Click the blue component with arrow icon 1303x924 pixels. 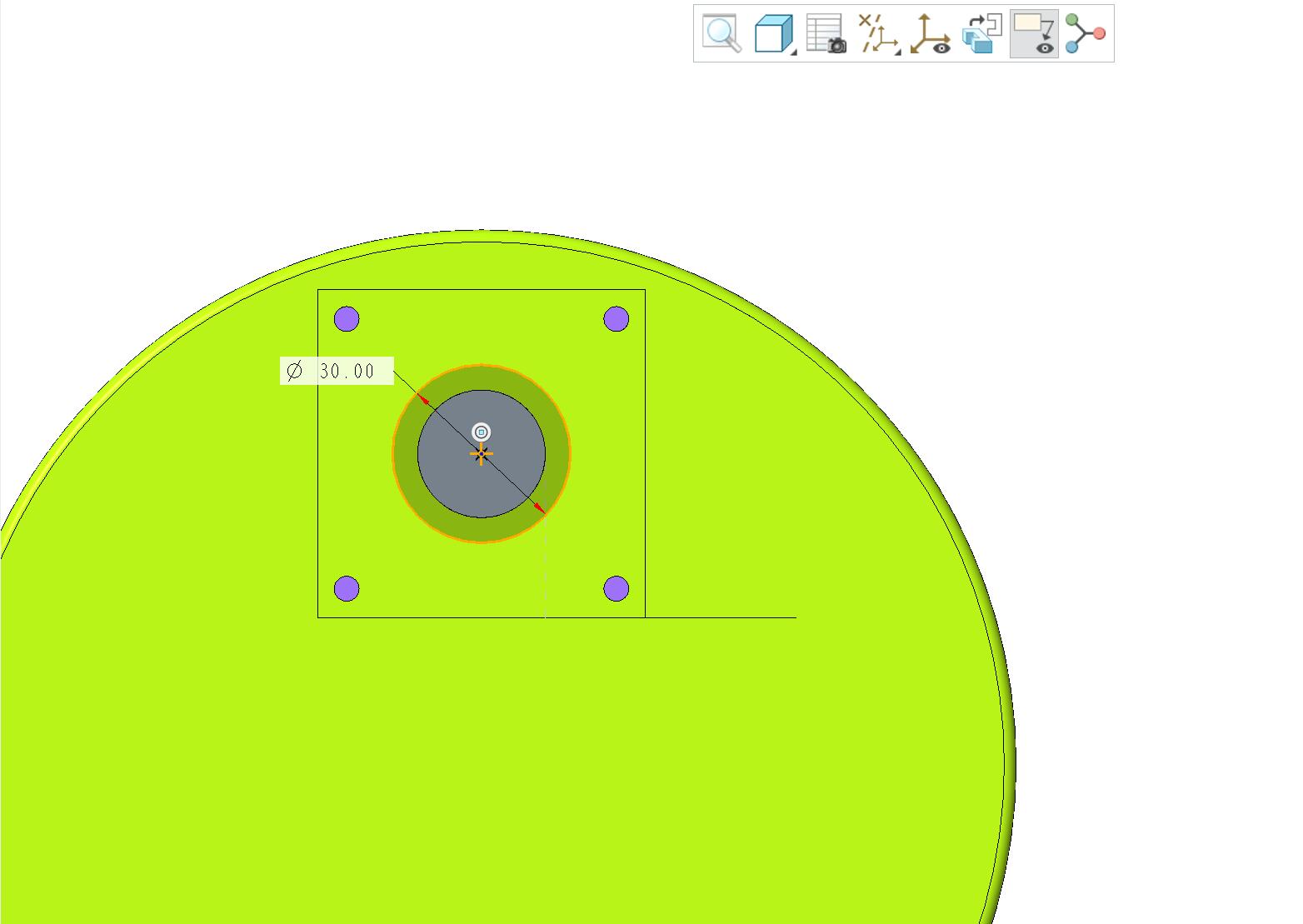point(981,33)
